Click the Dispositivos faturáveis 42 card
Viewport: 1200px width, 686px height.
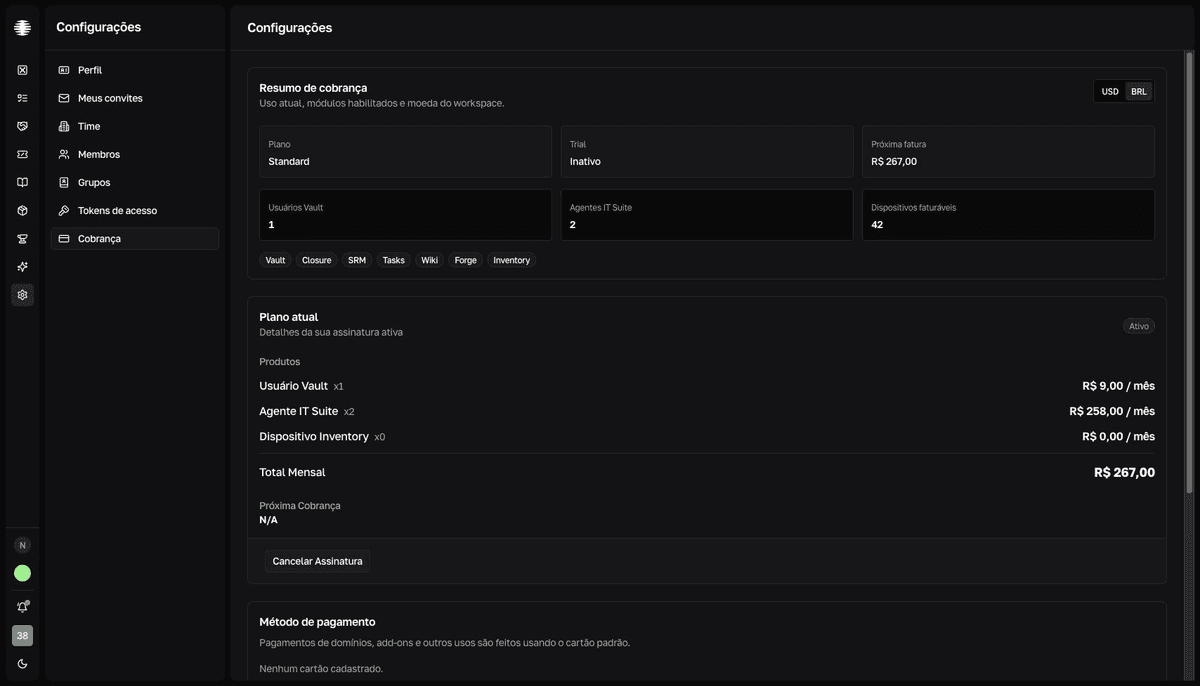[x=1008, y=215]
